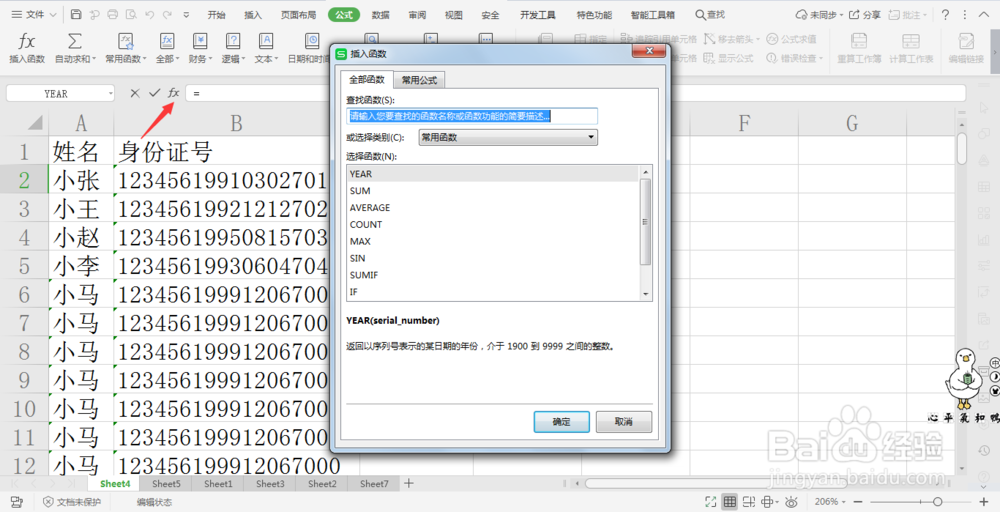Open the Page Layout (页面布局) ribbon tab
Image resolution: width=1000 pixels, height=512 pixels.
coord(298,15)
